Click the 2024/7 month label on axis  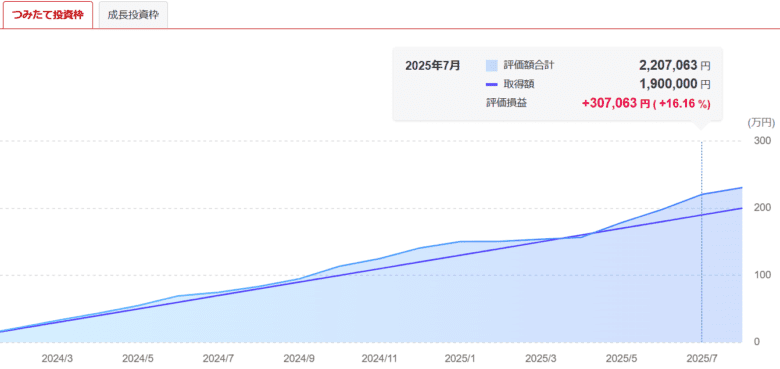218,357
